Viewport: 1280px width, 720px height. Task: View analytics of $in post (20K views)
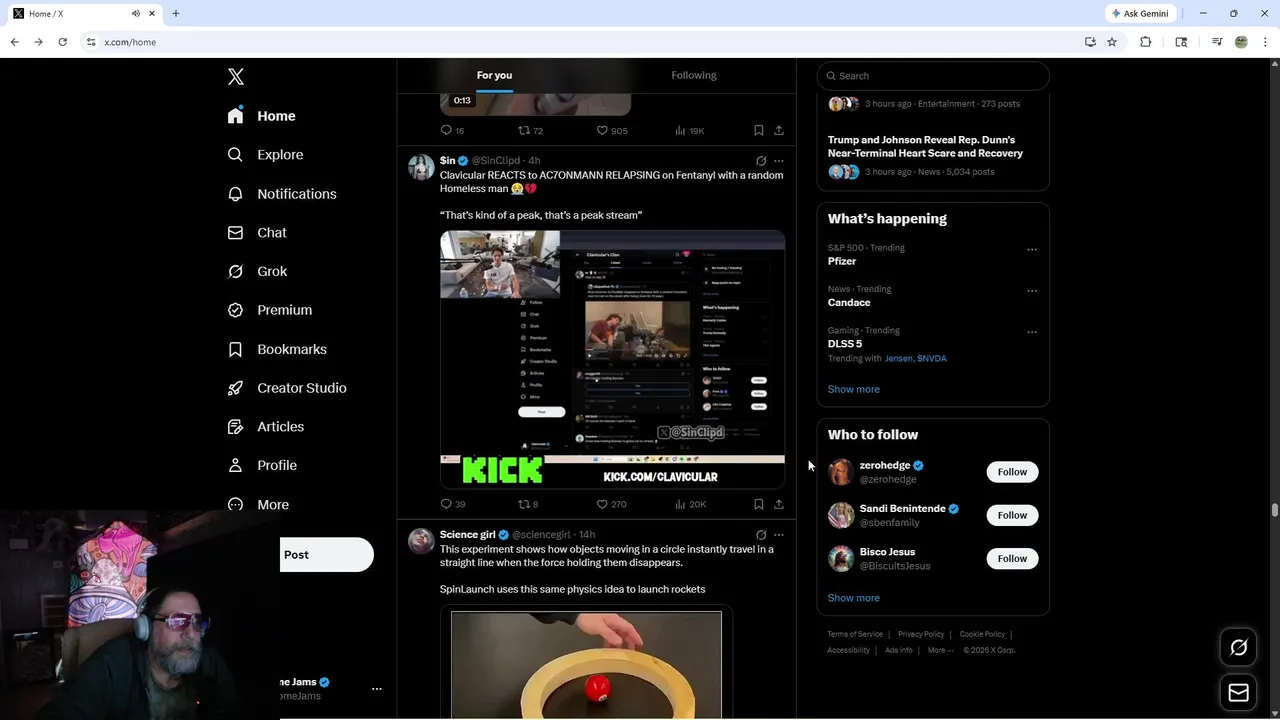point(690,504)
